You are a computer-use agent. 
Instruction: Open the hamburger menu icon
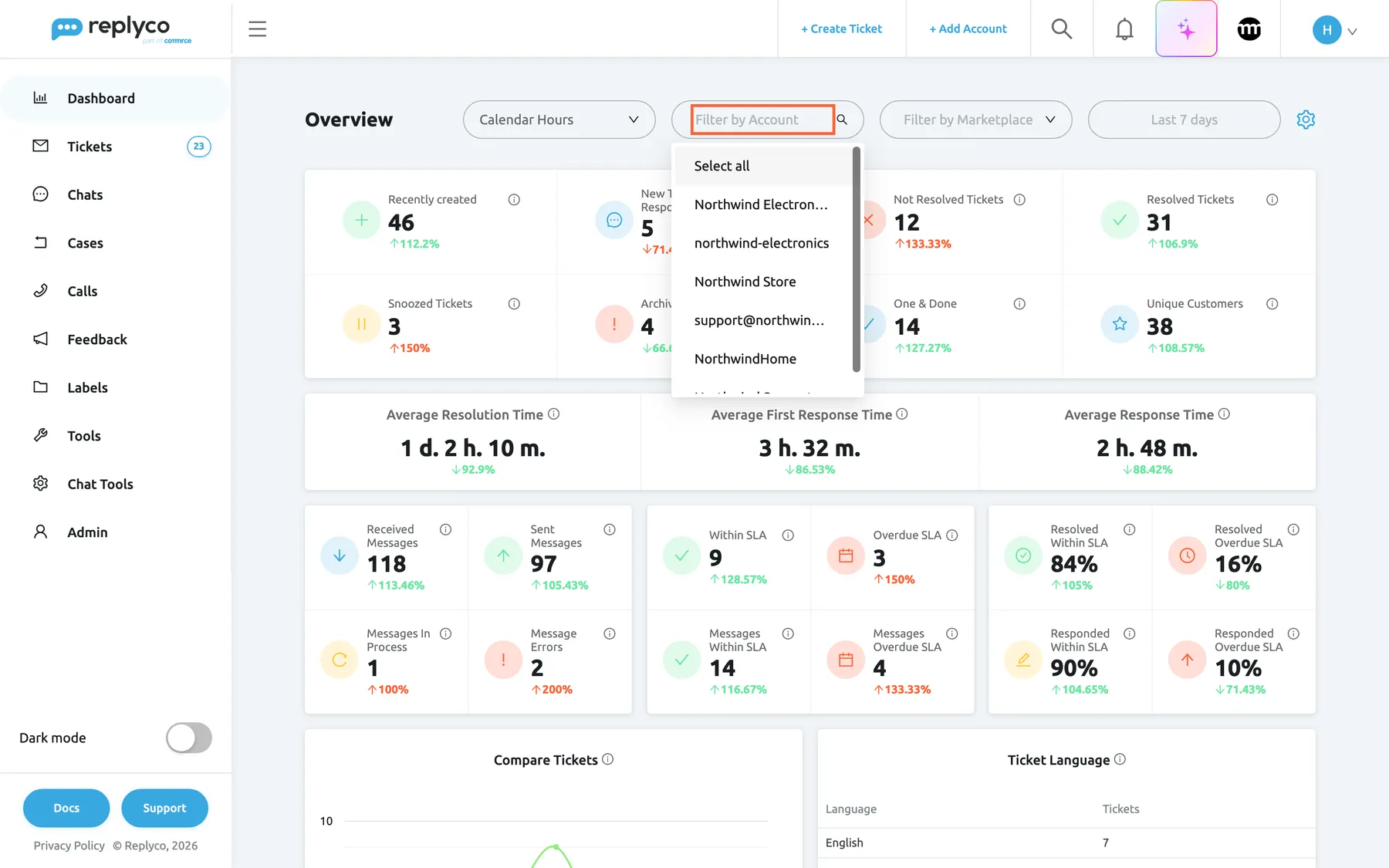(x=257, y=29)
